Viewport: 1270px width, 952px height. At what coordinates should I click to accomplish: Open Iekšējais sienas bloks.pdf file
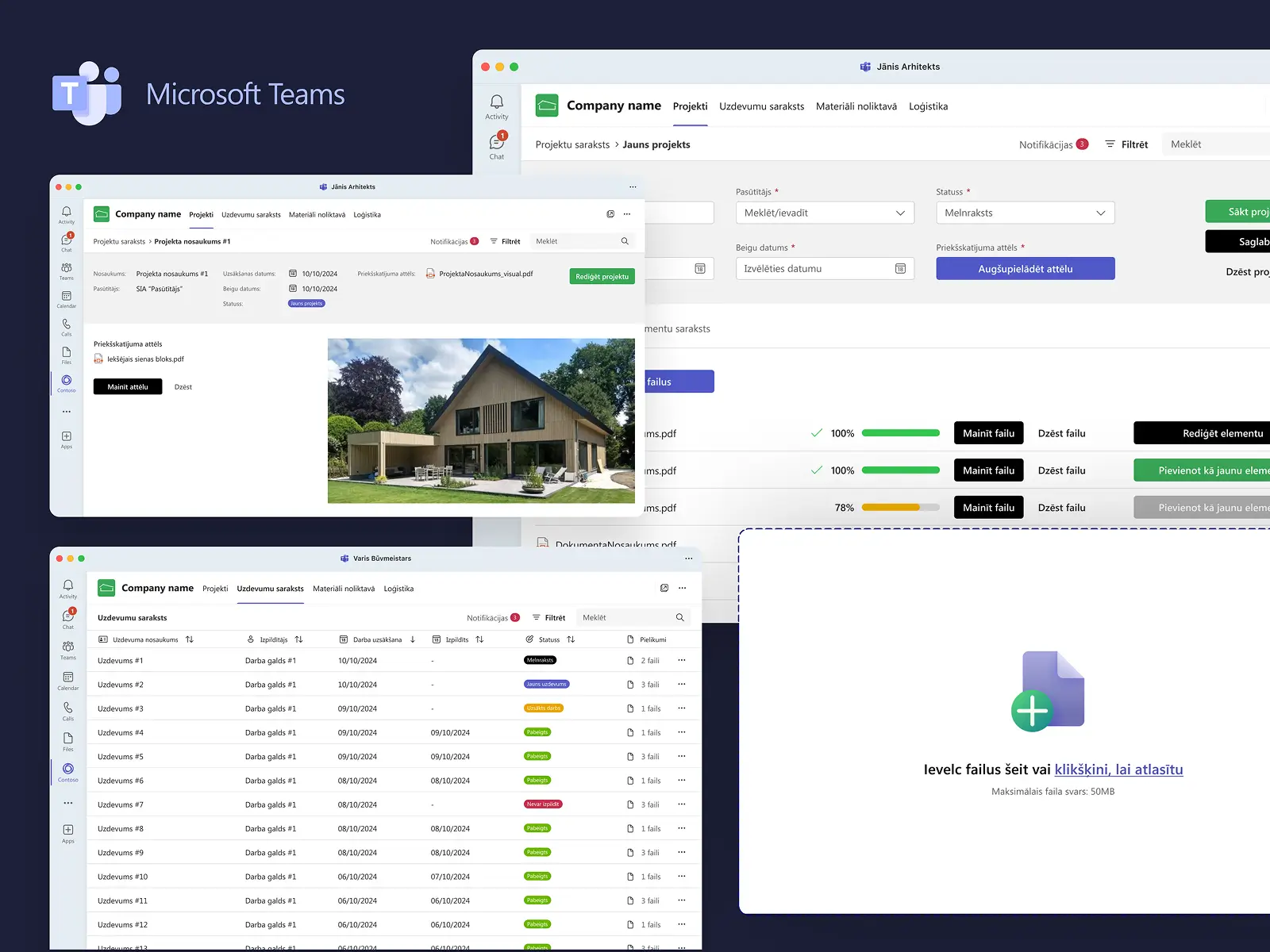tap(139, 359)
